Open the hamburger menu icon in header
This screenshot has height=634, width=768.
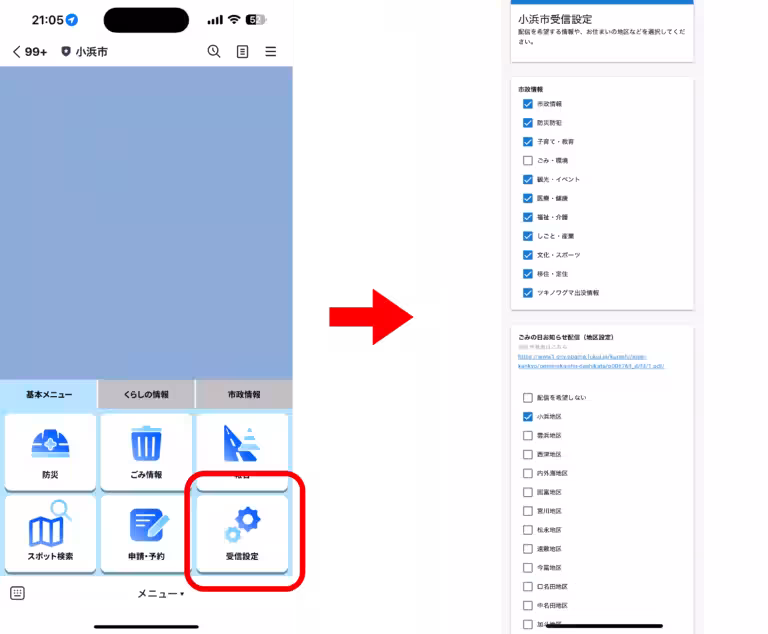[271, 52]
